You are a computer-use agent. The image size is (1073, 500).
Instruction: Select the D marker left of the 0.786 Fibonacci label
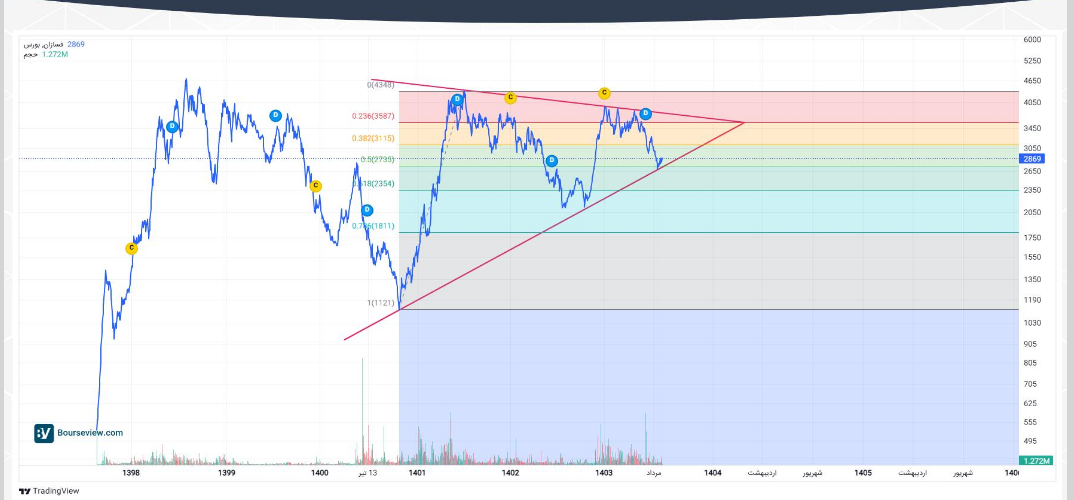tap(367, 210)
